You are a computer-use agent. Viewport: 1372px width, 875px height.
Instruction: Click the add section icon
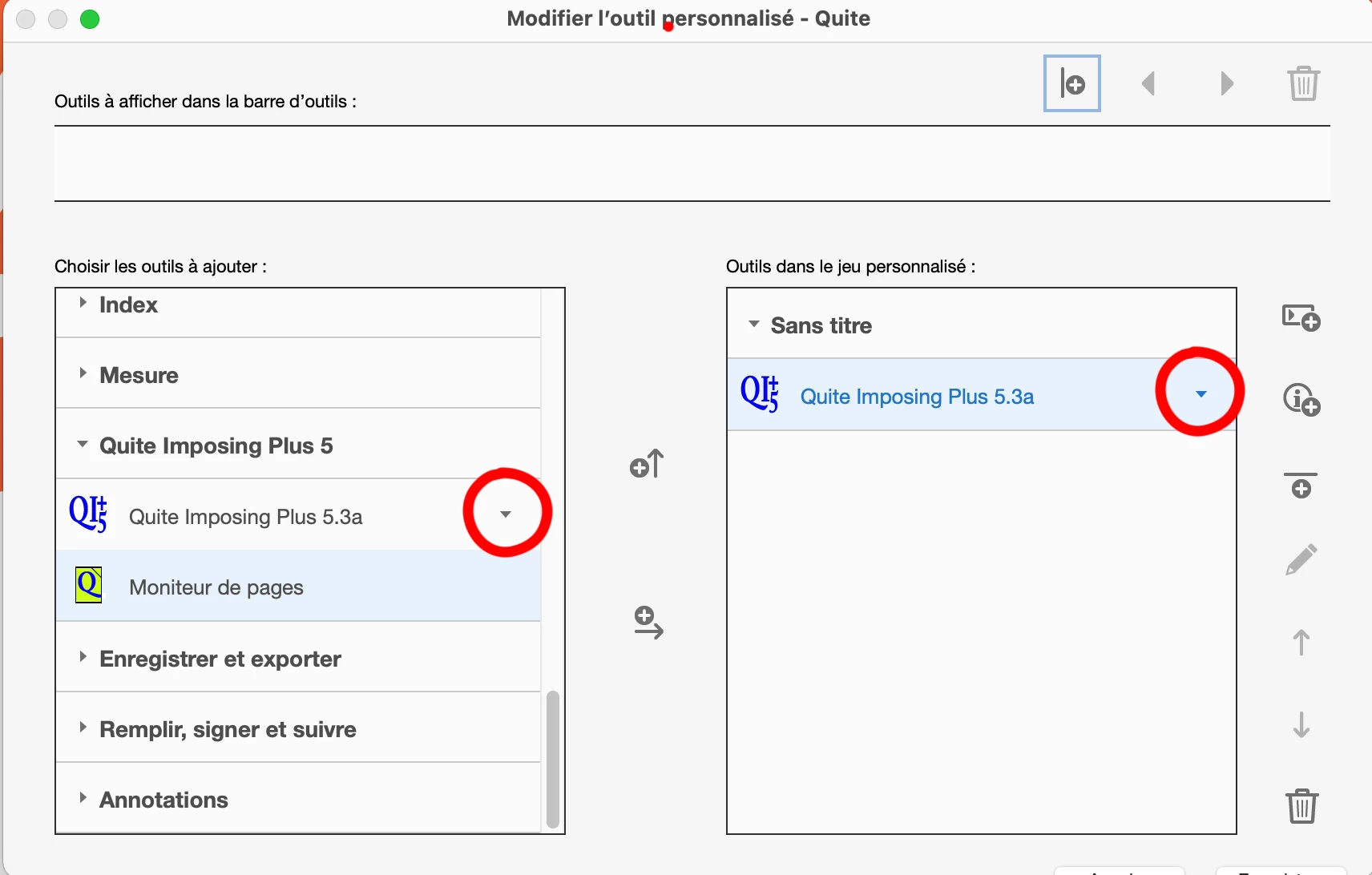point(1301,317)
